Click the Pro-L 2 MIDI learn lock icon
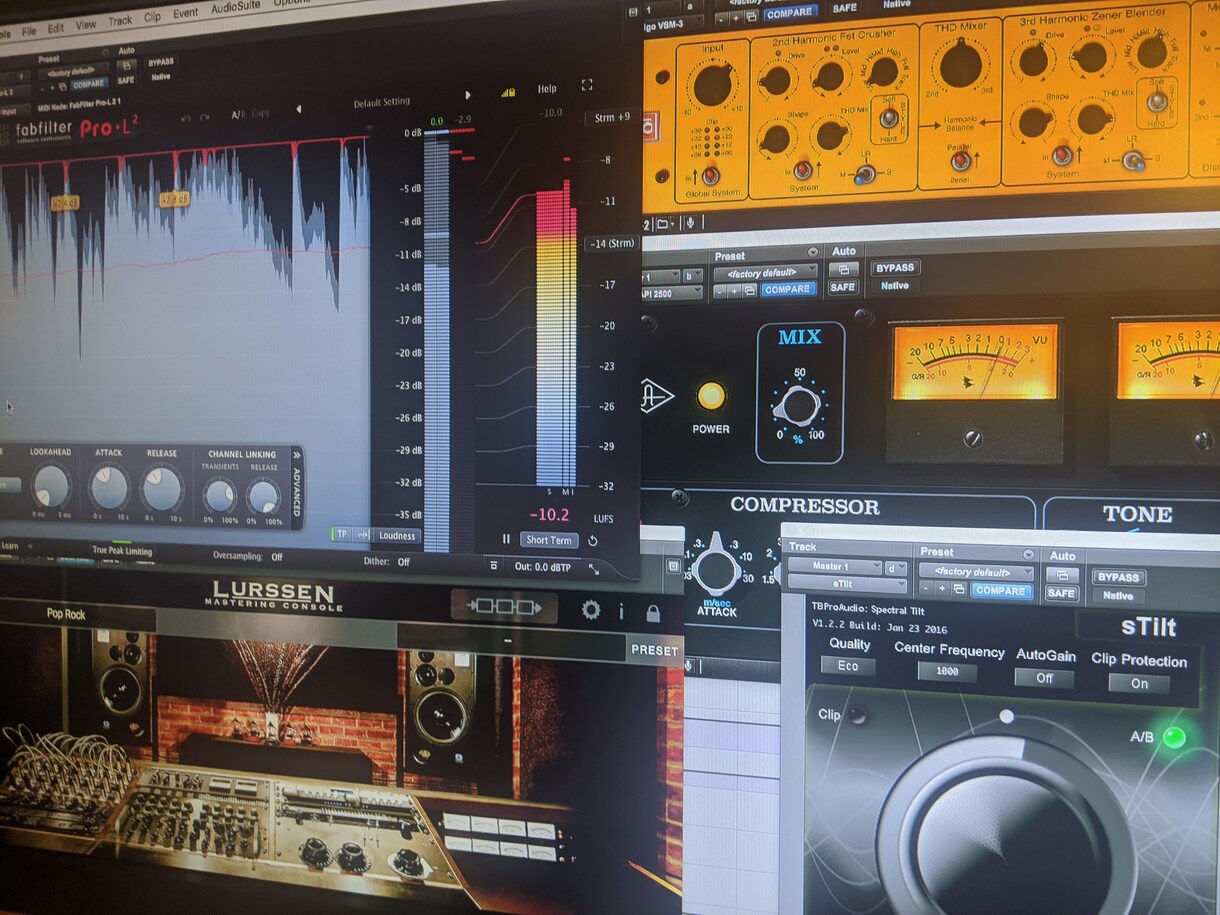The image size is (1220, 915). [508, 92]
